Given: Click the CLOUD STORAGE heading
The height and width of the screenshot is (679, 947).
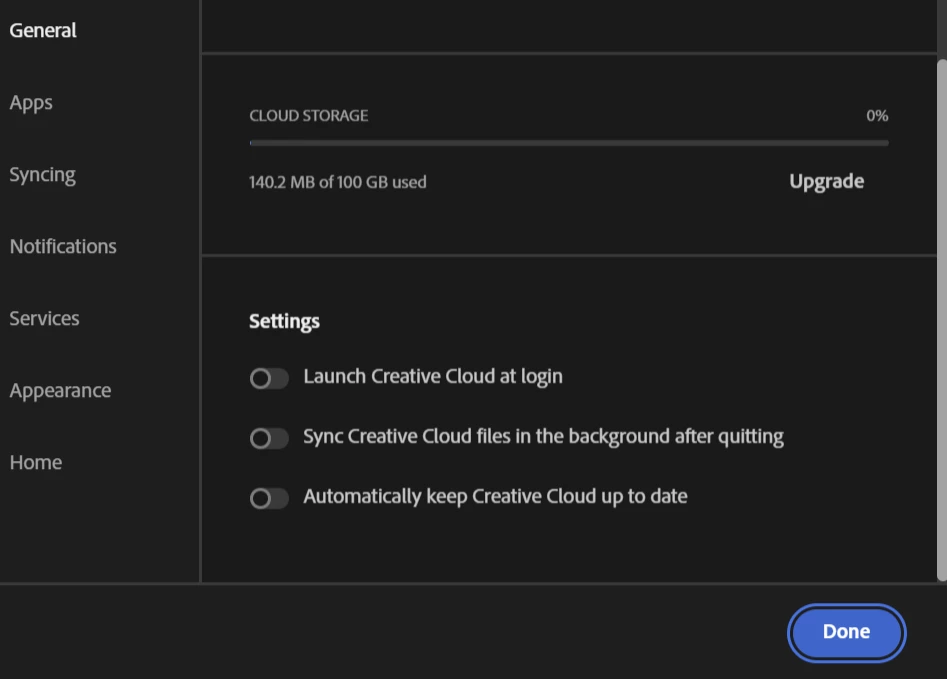Looking at the screenshot, I should (309, 115).
